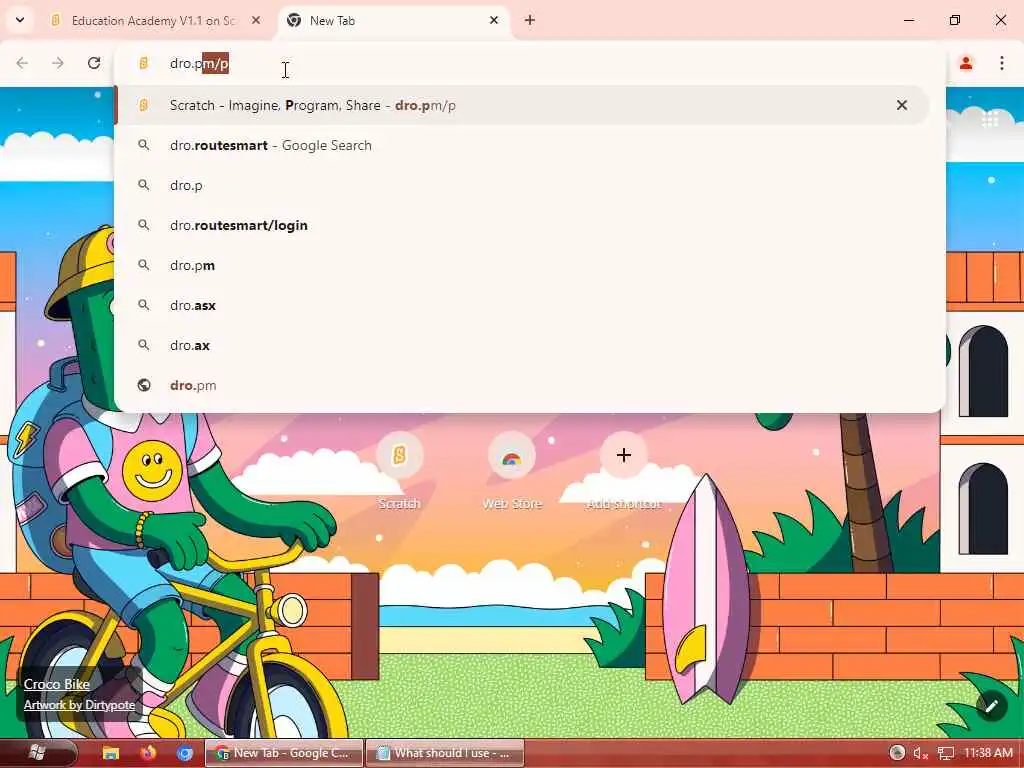Remove the Scratch suggestion with X

(902, 105)
